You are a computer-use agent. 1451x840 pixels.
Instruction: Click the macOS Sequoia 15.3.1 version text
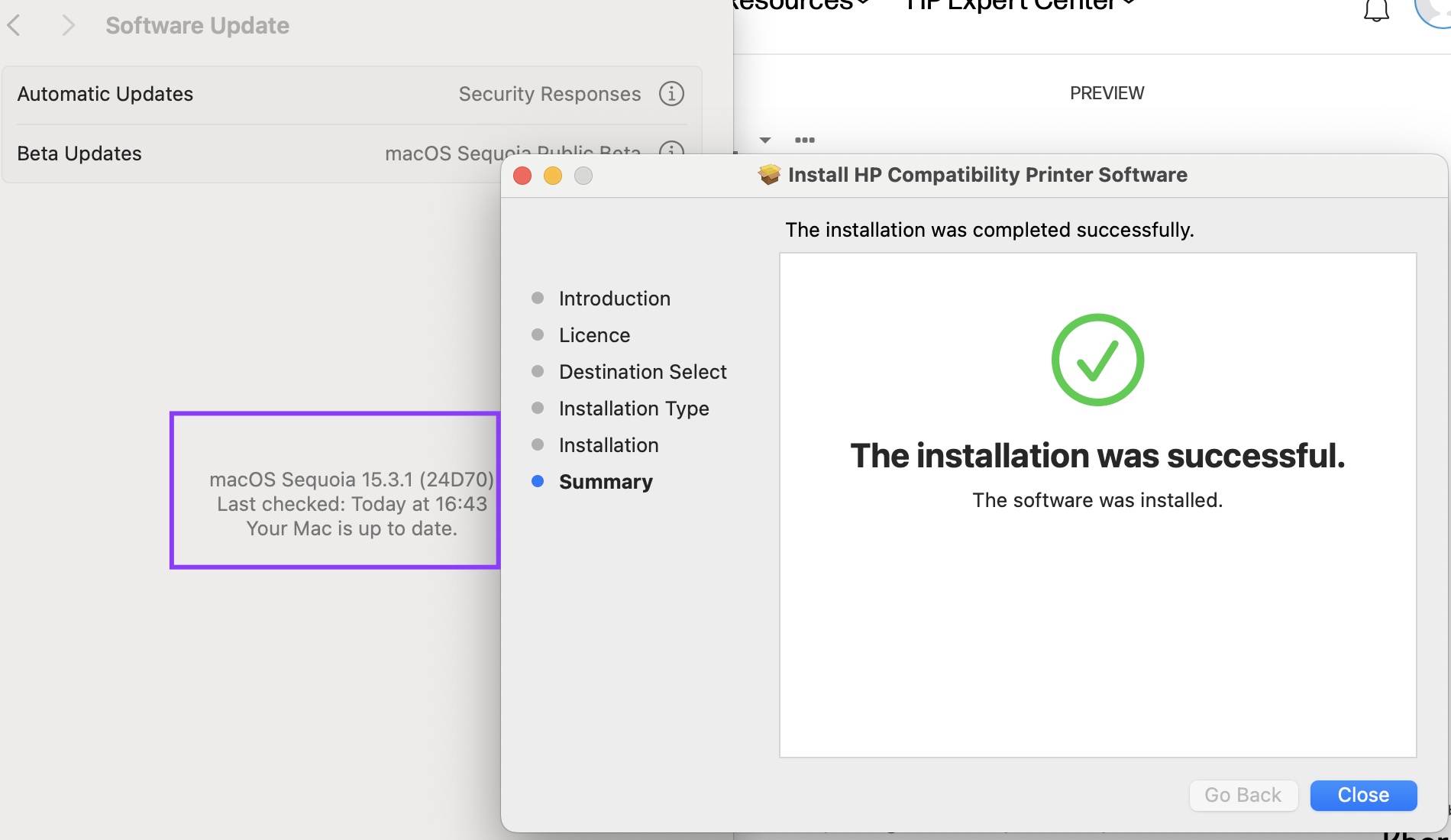point(352,480)
